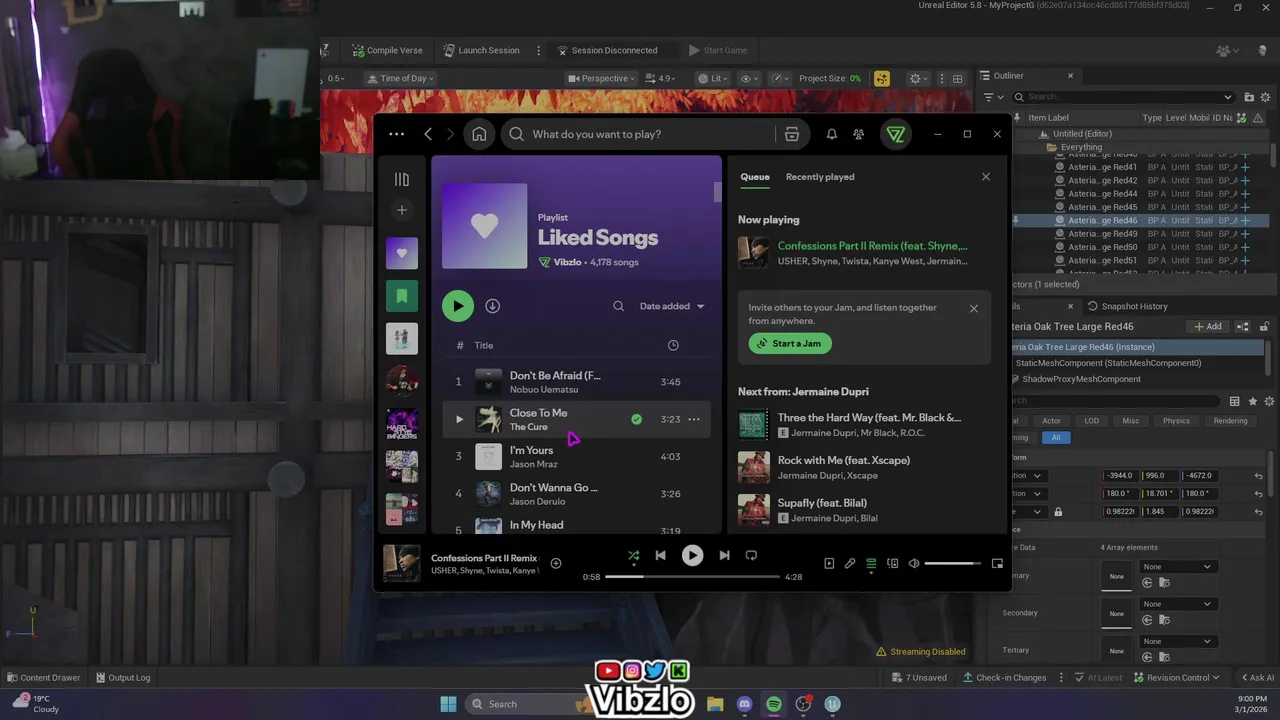The width and height of the screenshot is (1280, 720).
Task: Open Content Drawer
Action: 43,677
